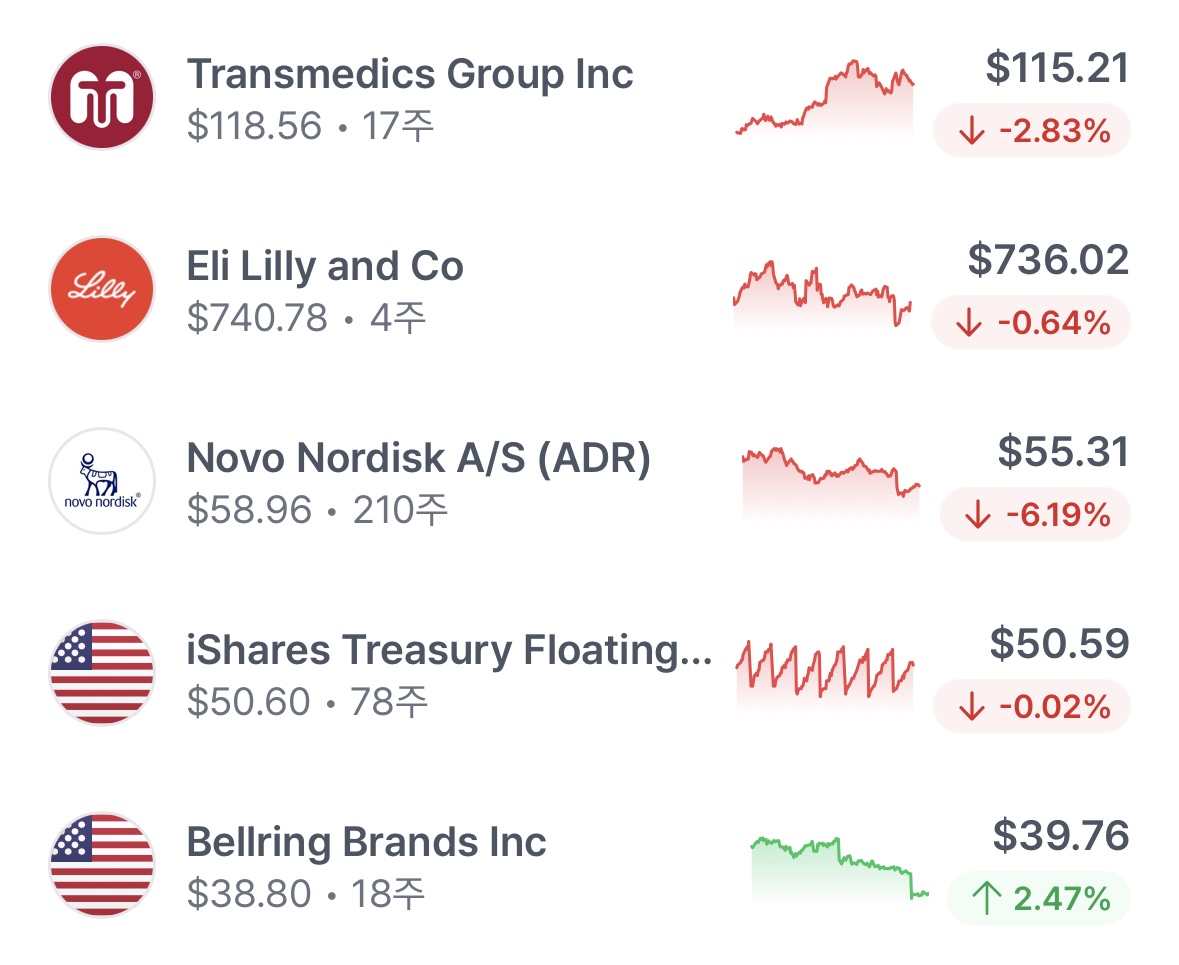Tap the green 2.47% change badge
Image resolution: width=1179 pixels, height=965 pixels.
tap(1038, 899)
